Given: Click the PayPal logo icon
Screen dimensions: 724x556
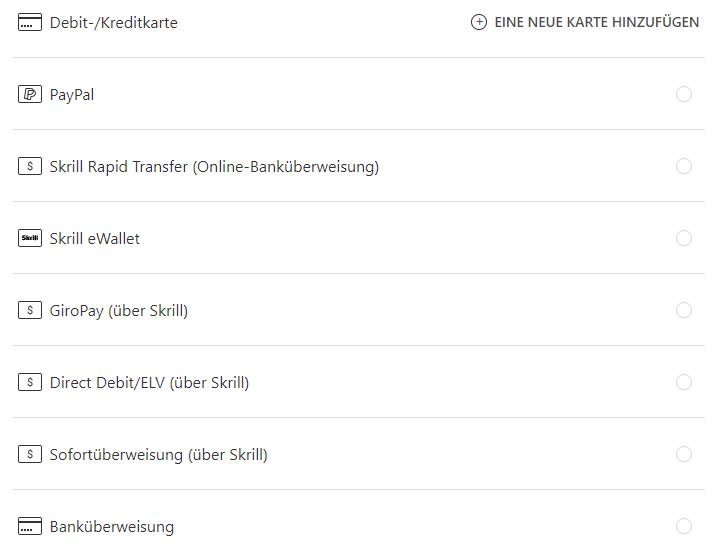Looking at the screenshot, I should (30, 94).
